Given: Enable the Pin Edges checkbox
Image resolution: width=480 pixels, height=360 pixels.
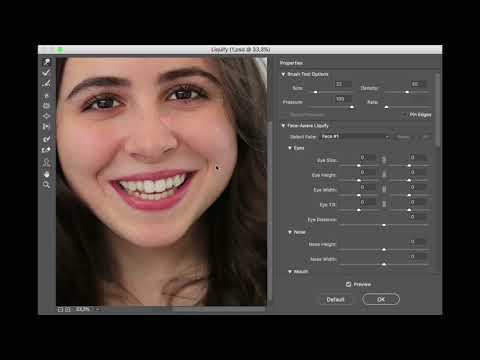Looking at the screenshot, I should (404, 115).
